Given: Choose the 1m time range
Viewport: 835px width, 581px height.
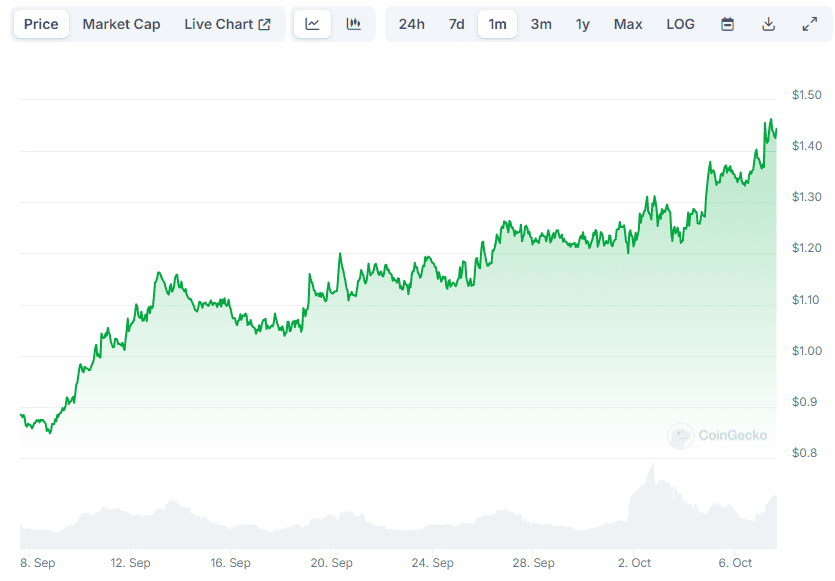Looking at the screenshot, I should pyautogui.click(x=497, y=24).
